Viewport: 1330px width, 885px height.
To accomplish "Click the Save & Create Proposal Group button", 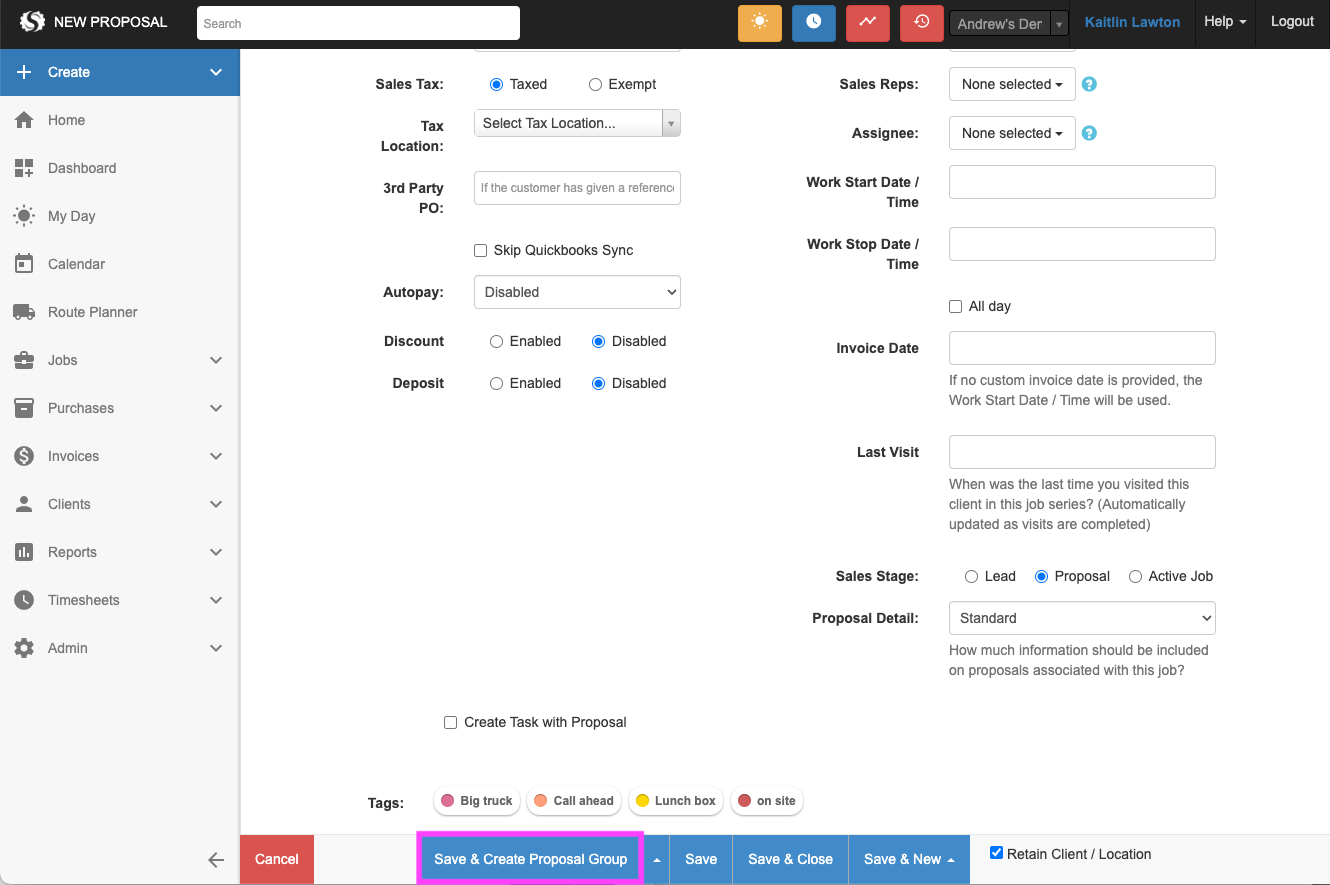I will 530,859.
